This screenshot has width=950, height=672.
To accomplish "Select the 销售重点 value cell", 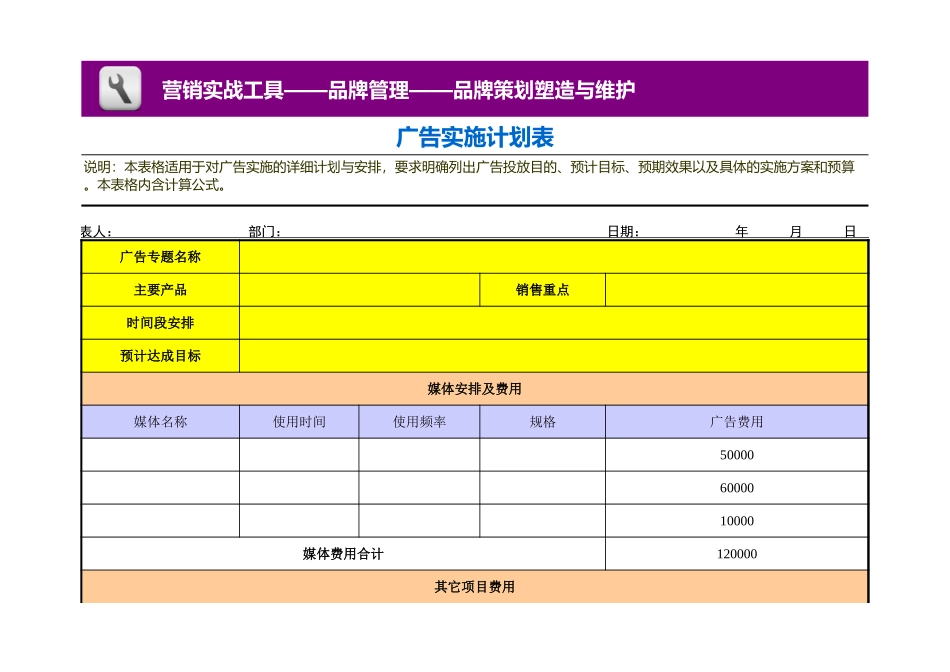I will click(740, 289).
